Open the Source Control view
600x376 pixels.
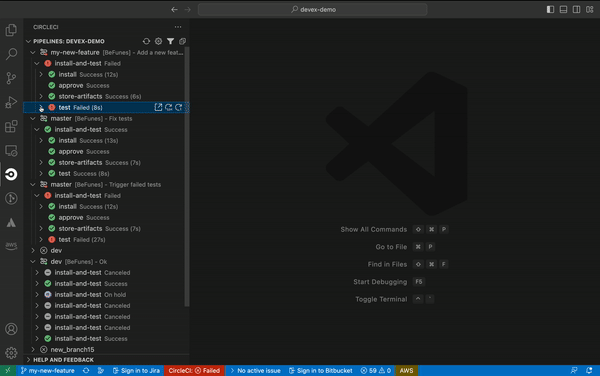(11, 78)
